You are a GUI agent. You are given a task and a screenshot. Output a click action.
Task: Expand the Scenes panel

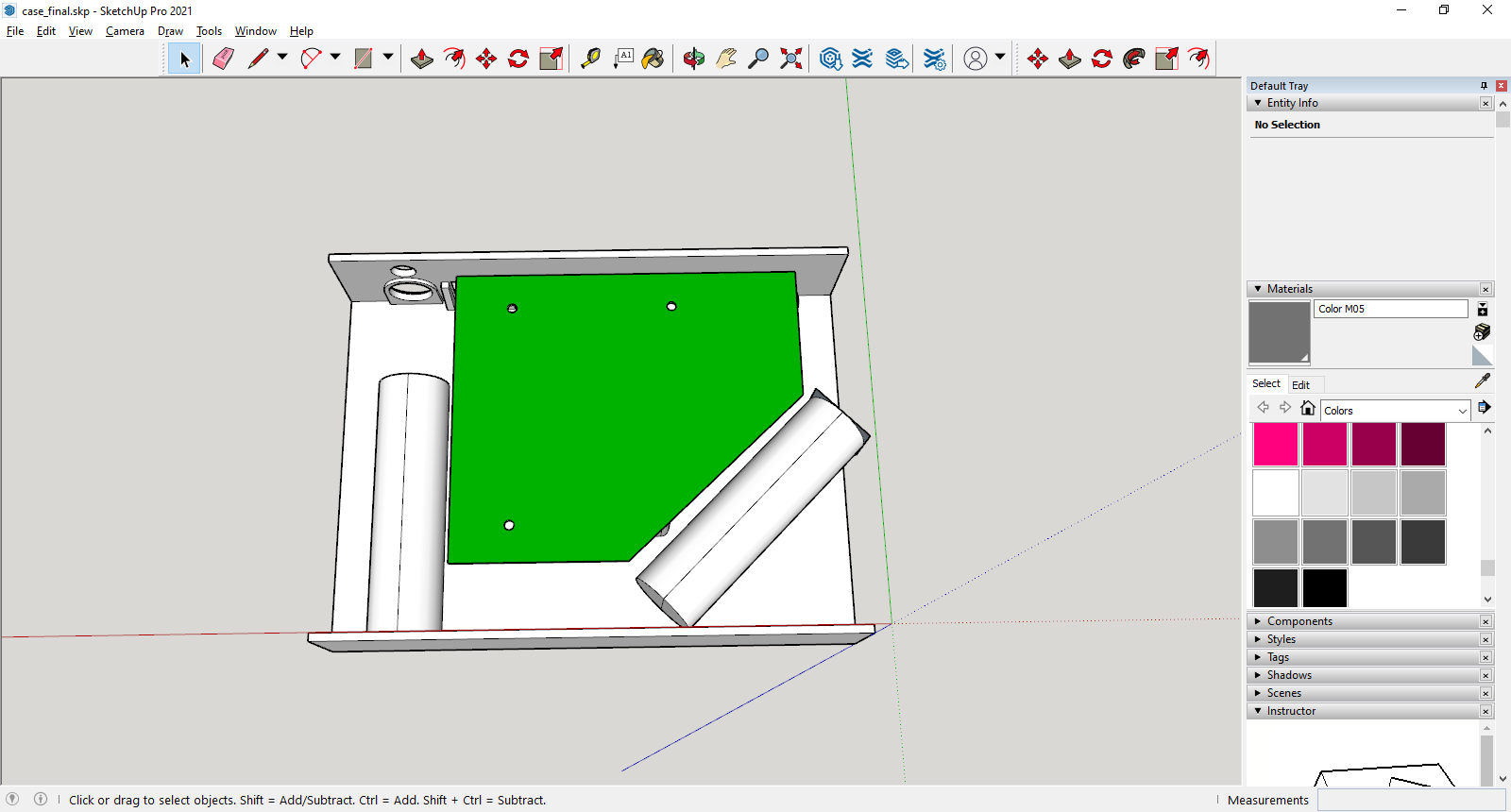pyautogui.click(x=1258, y=693)
